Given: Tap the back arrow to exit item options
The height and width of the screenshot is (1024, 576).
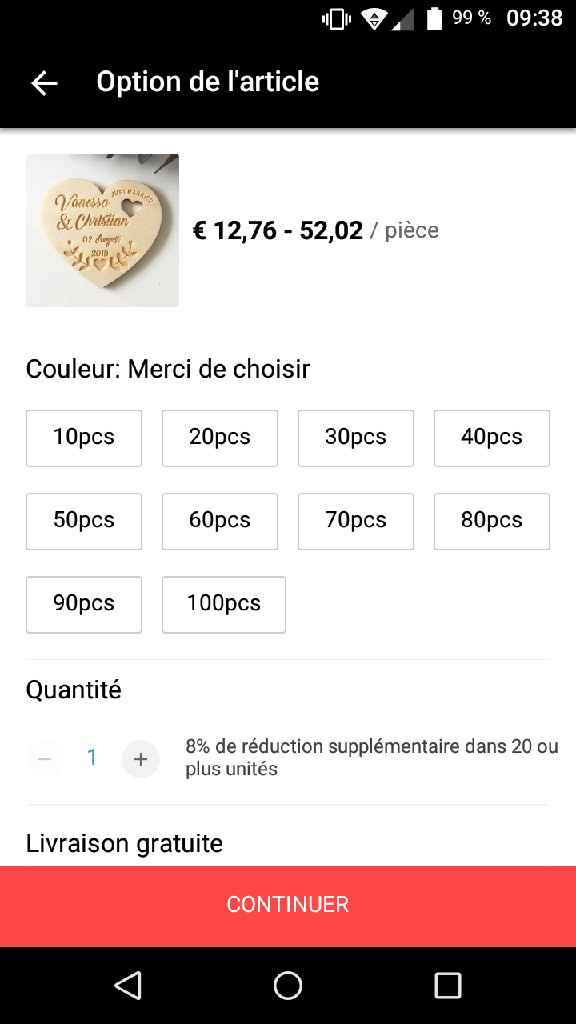Looking at the screenshot, I should click(44, 83).
